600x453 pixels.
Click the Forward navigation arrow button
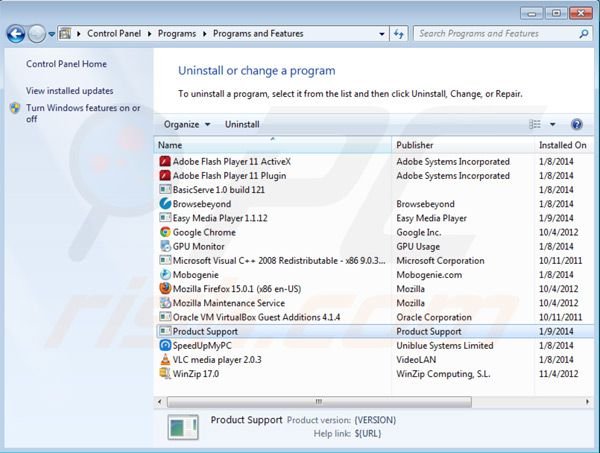37,34
